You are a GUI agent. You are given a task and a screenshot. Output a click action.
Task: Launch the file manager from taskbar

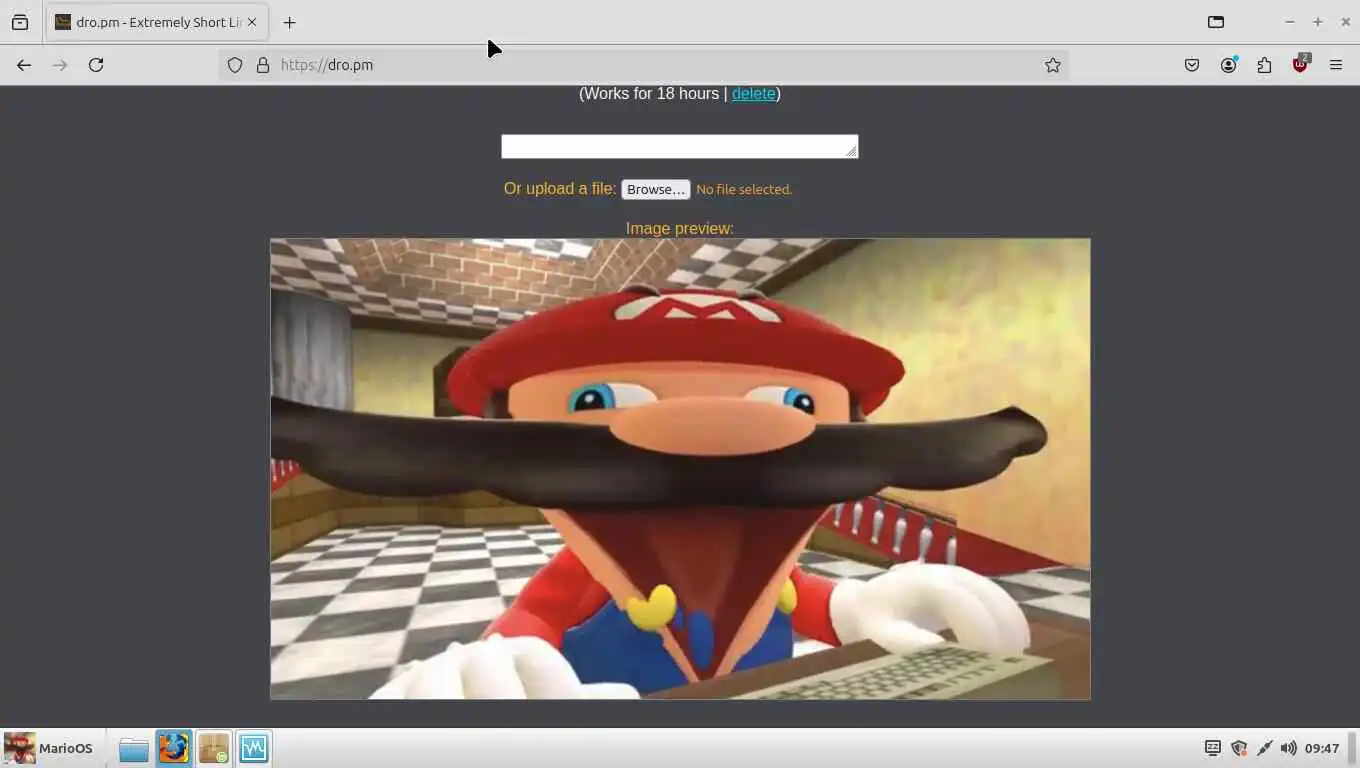pos(133,749)
